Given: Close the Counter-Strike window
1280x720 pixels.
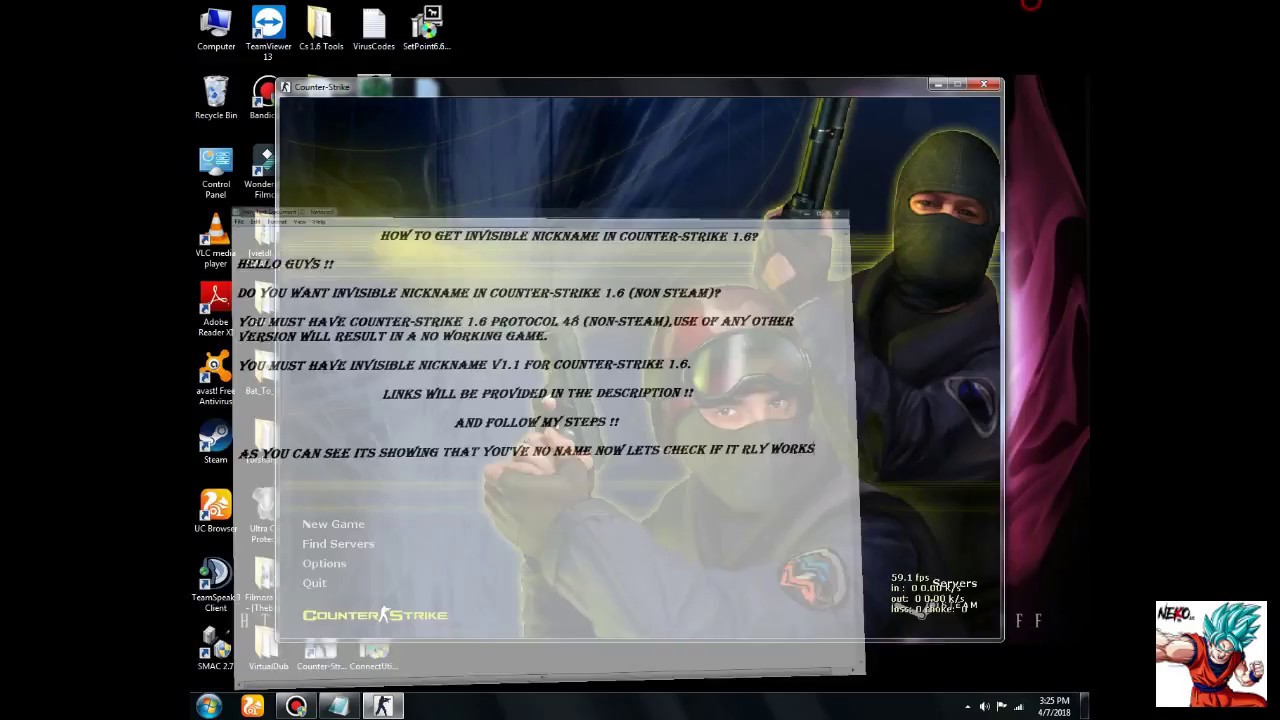Looking at the screenshot, I should [x=984, y=85].
